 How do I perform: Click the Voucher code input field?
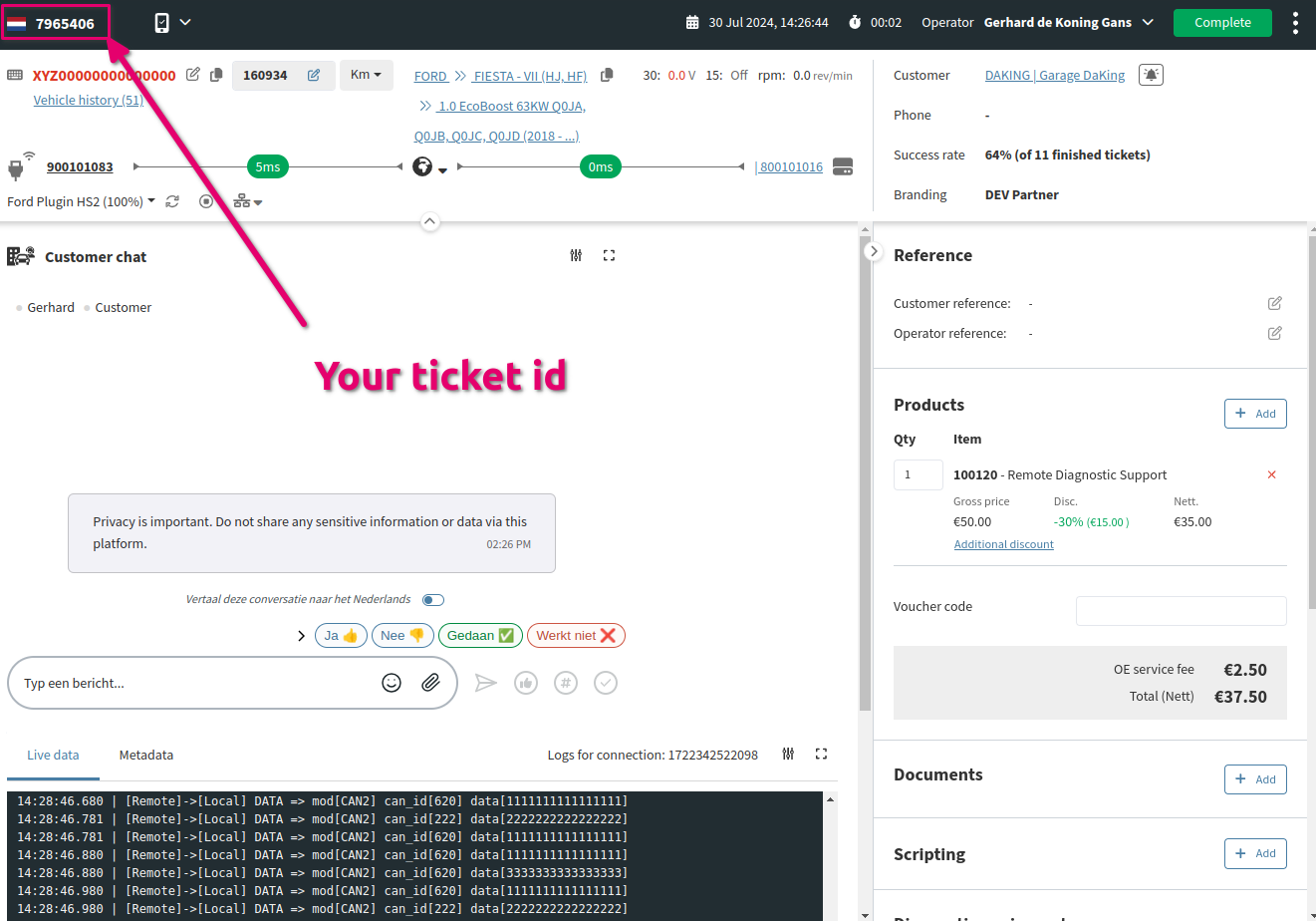click(x=1181, y=610)
